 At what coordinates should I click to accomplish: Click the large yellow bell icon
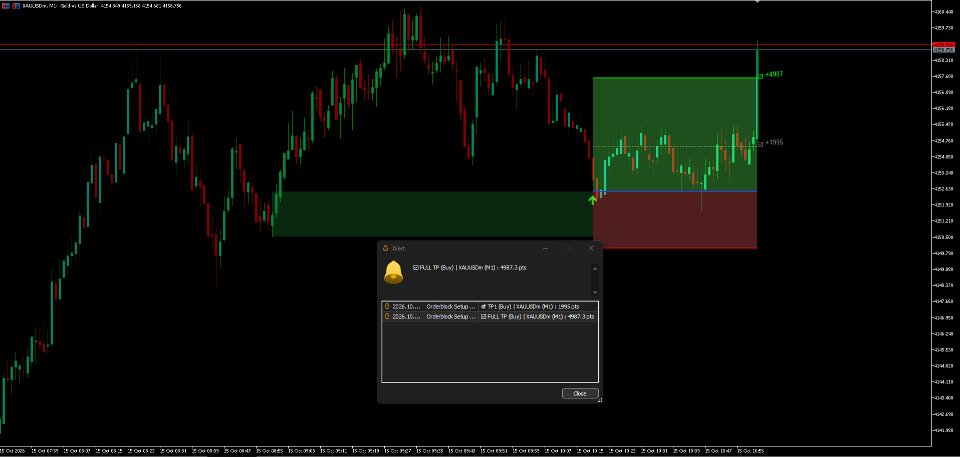(x=393, y=272)
